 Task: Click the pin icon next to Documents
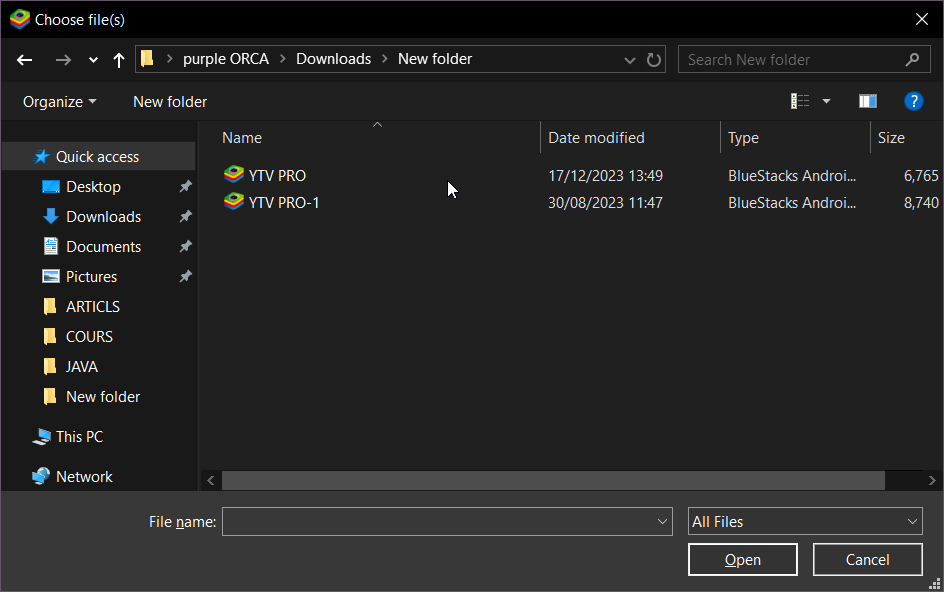pos(185,246)
